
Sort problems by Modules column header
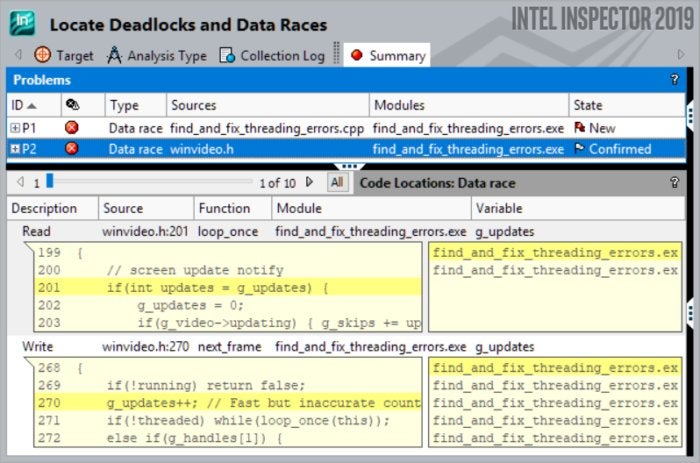pos(469,105)
